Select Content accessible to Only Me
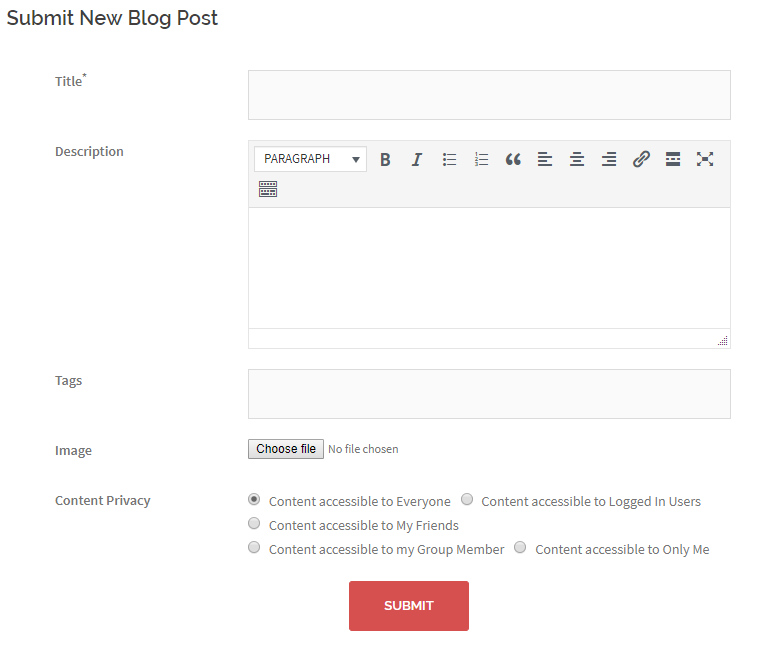The width and height of the screenshot is (762, 654). click(520, 547)
